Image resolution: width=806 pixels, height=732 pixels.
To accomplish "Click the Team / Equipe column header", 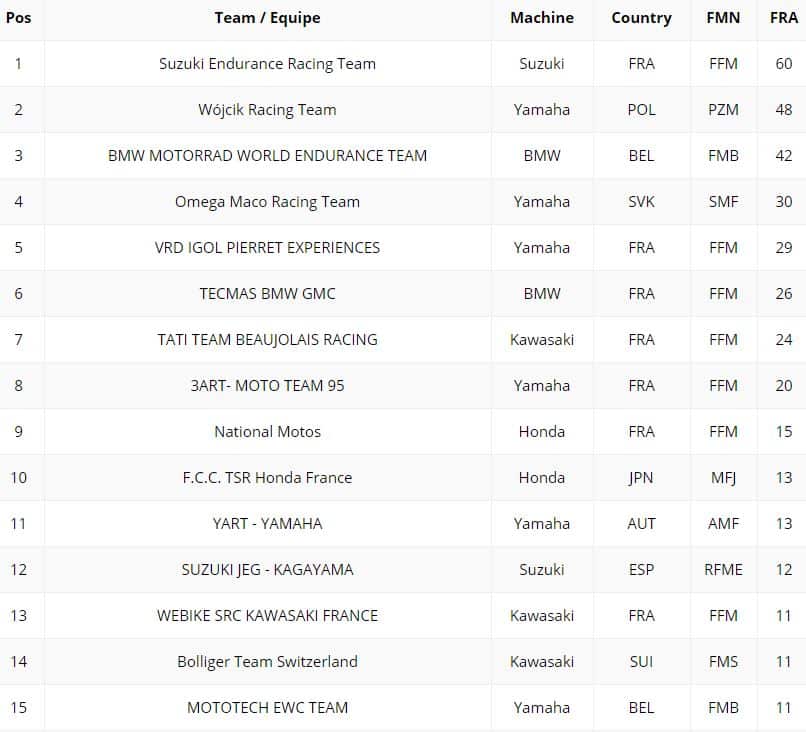I will pos(267,18).
